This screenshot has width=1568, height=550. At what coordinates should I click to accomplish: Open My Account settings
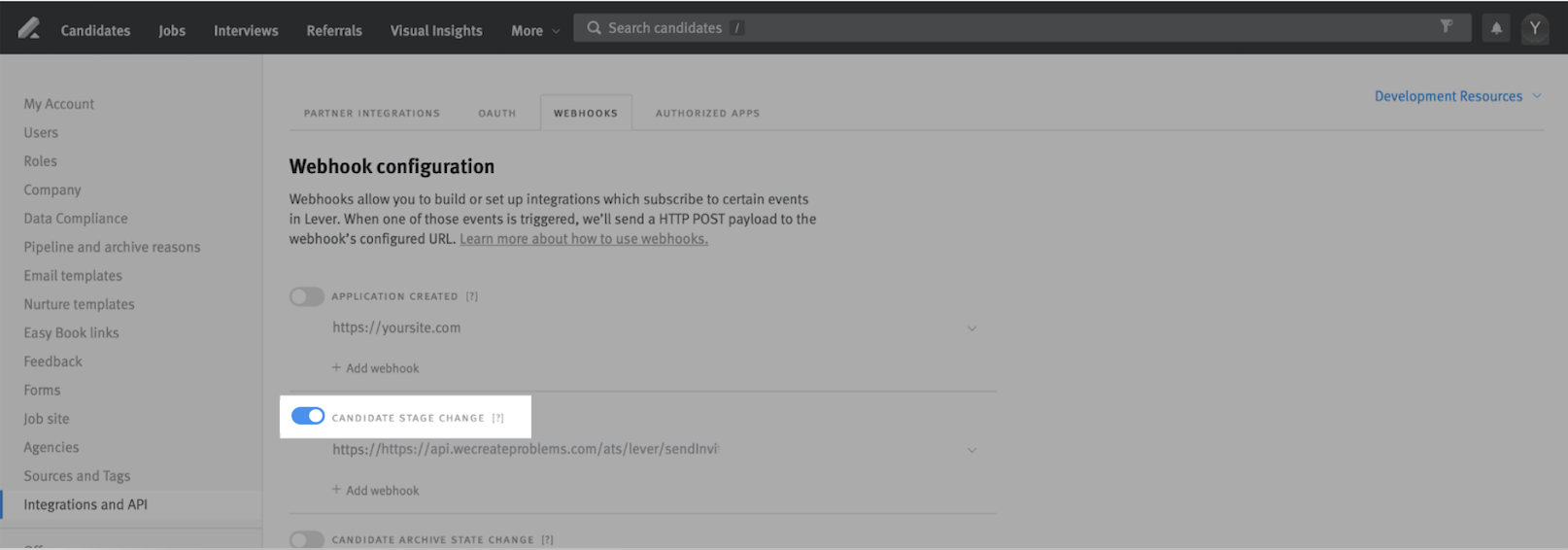click(59, 104)
